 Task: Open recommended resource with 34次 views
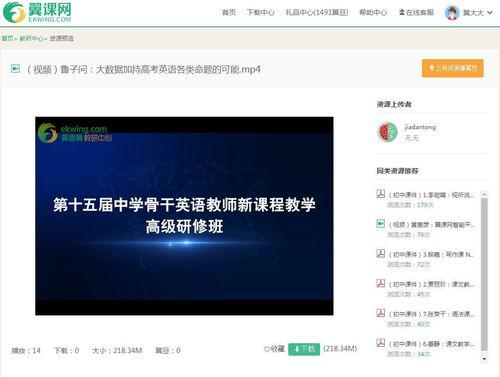(431, 344)
